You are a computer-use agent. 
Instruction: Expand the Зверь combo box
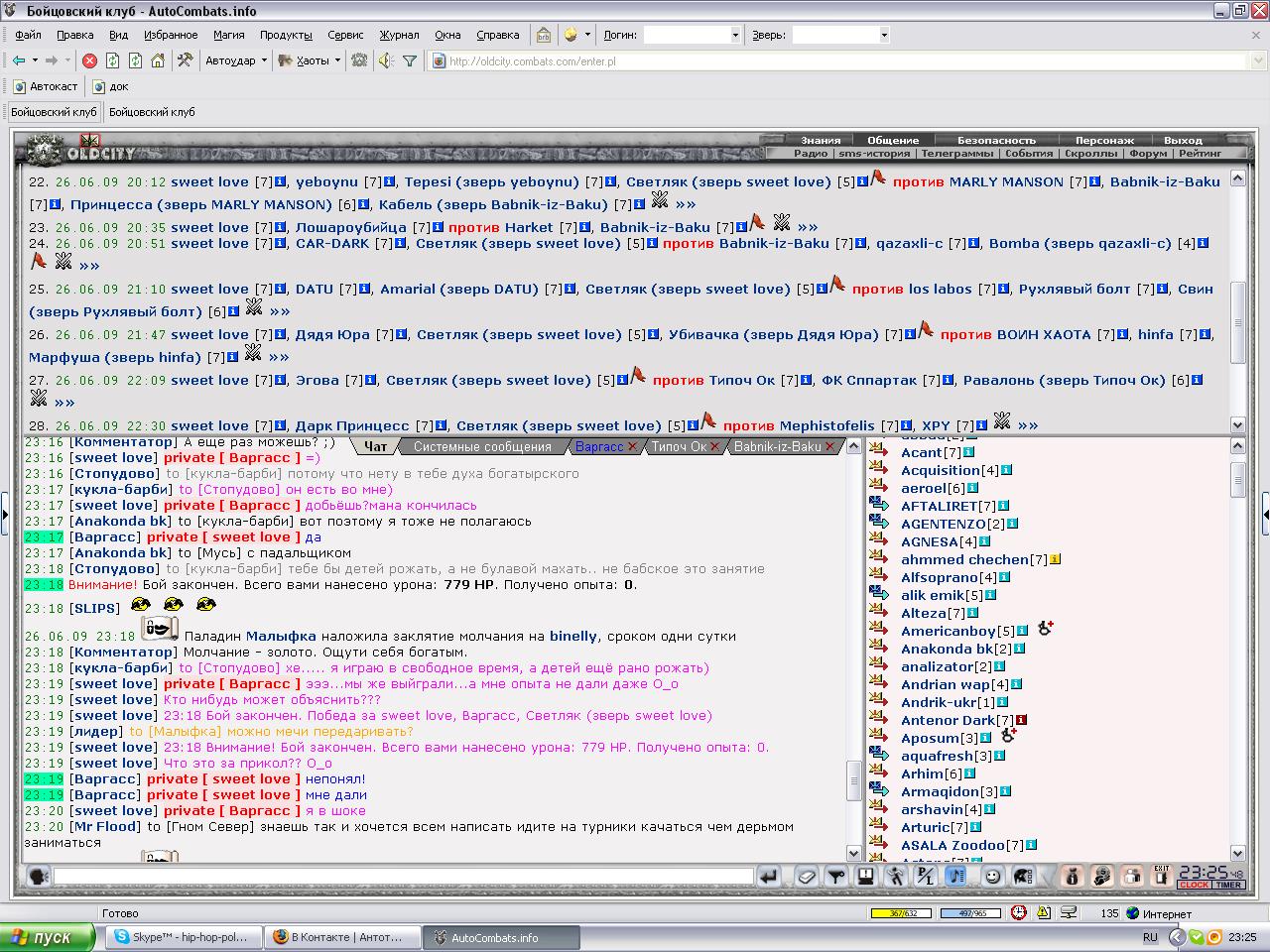pos(884,35)
